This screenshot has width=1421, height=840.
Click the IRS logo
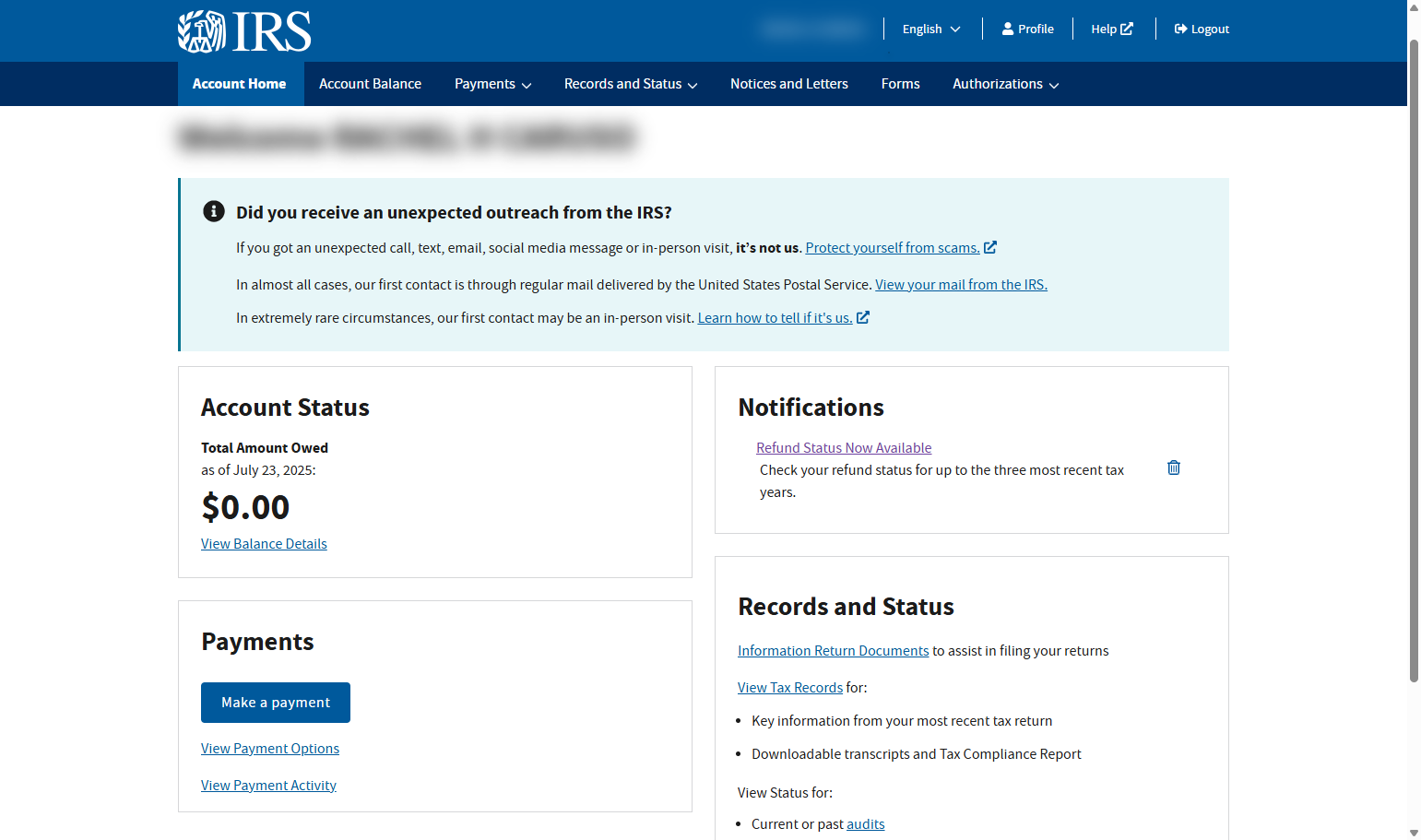tap(244, 31)
